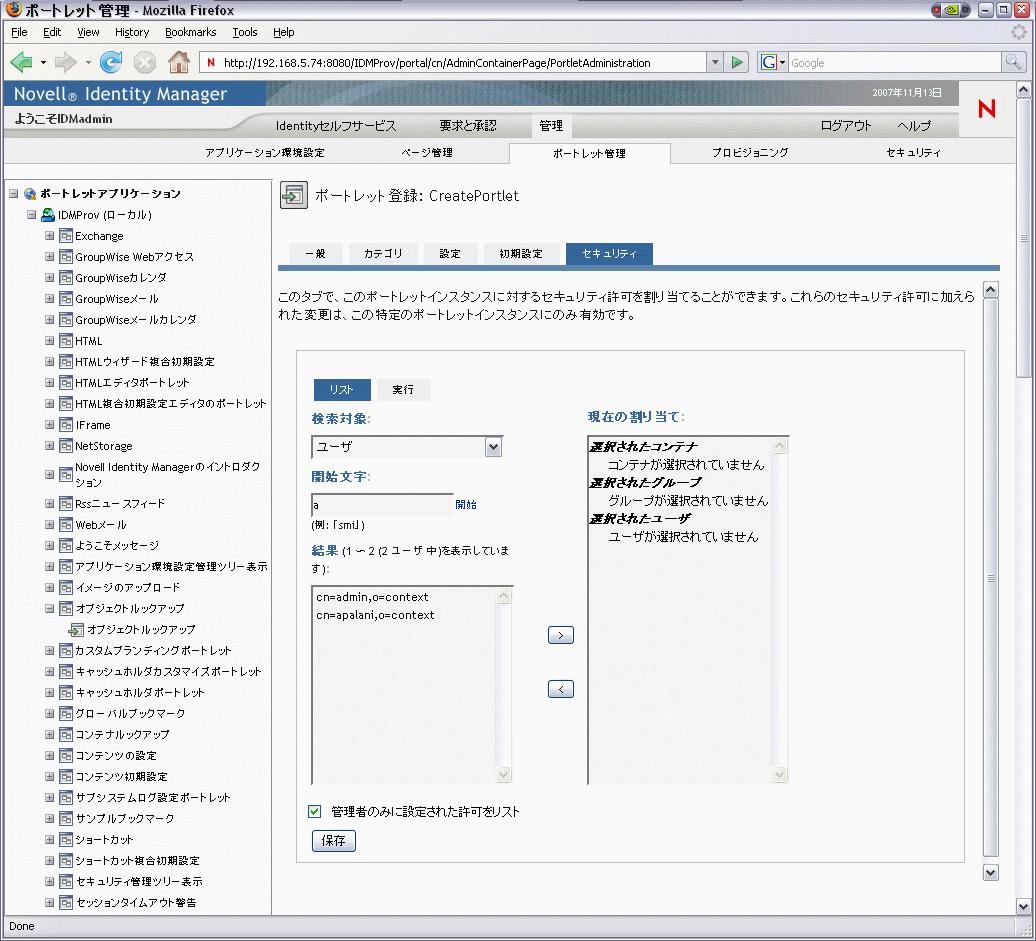Select the サンプルブックマーク portlet icon
This screenshot has height=941, width=1036.
tap(65, 818)
